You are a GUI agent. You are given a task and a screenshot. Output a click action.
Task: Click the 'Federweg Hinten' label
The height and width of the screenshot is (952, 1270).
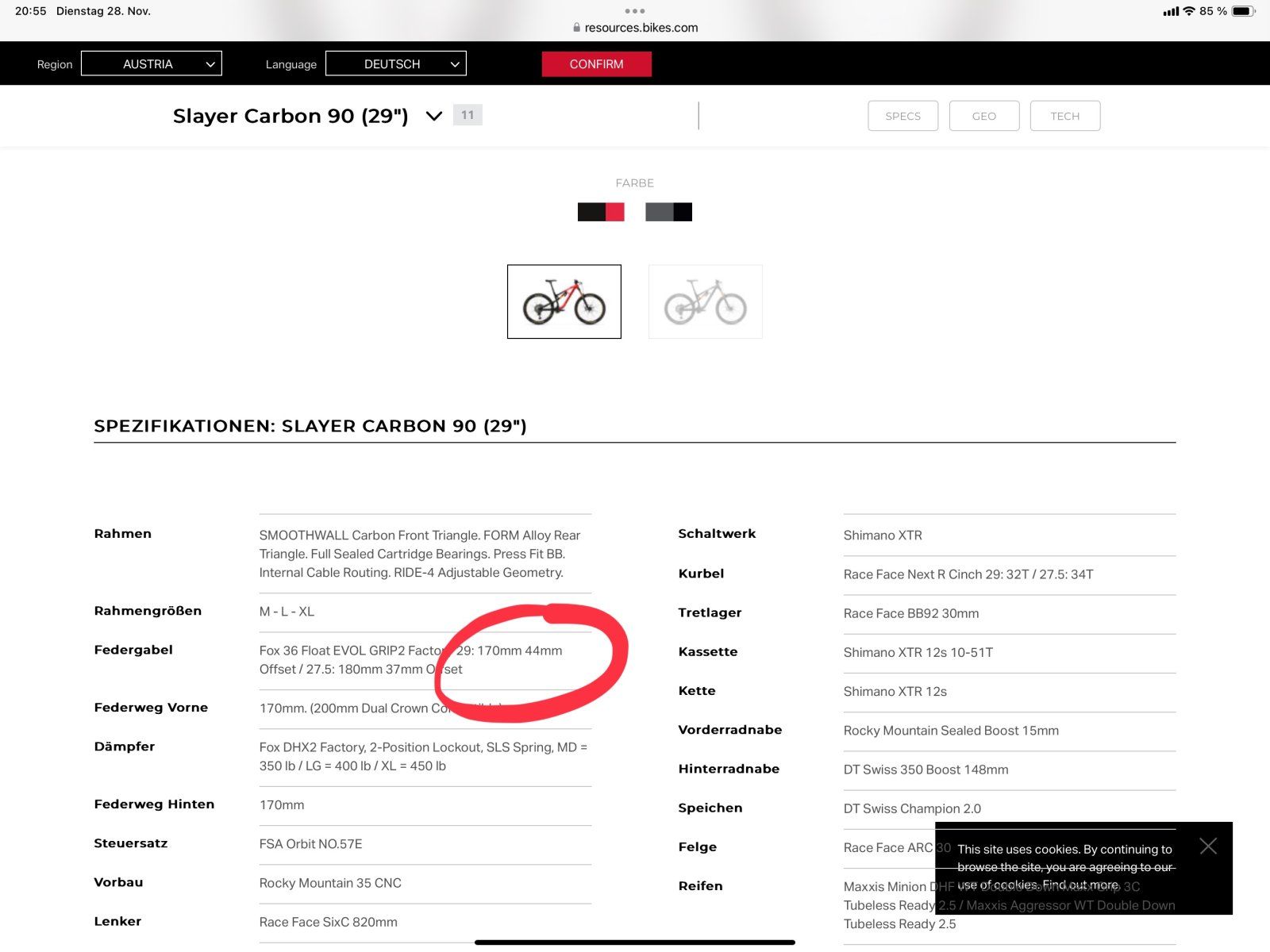pyautogui.click(x=154, y=804)
